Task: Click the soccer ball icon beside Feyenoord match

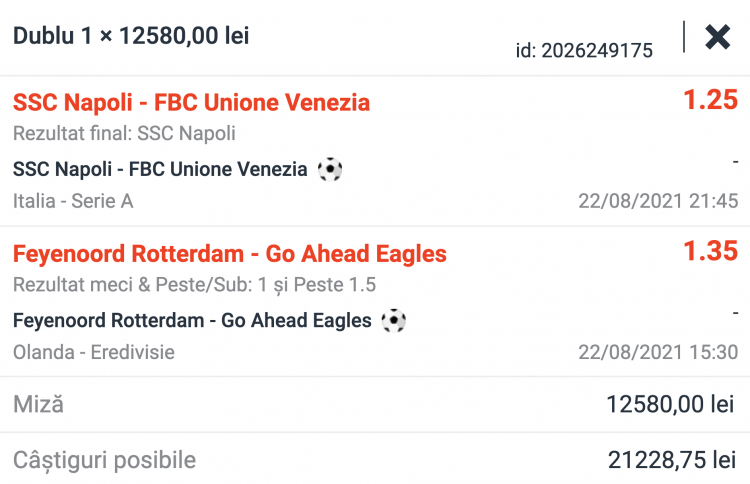Action: point(394,321)
